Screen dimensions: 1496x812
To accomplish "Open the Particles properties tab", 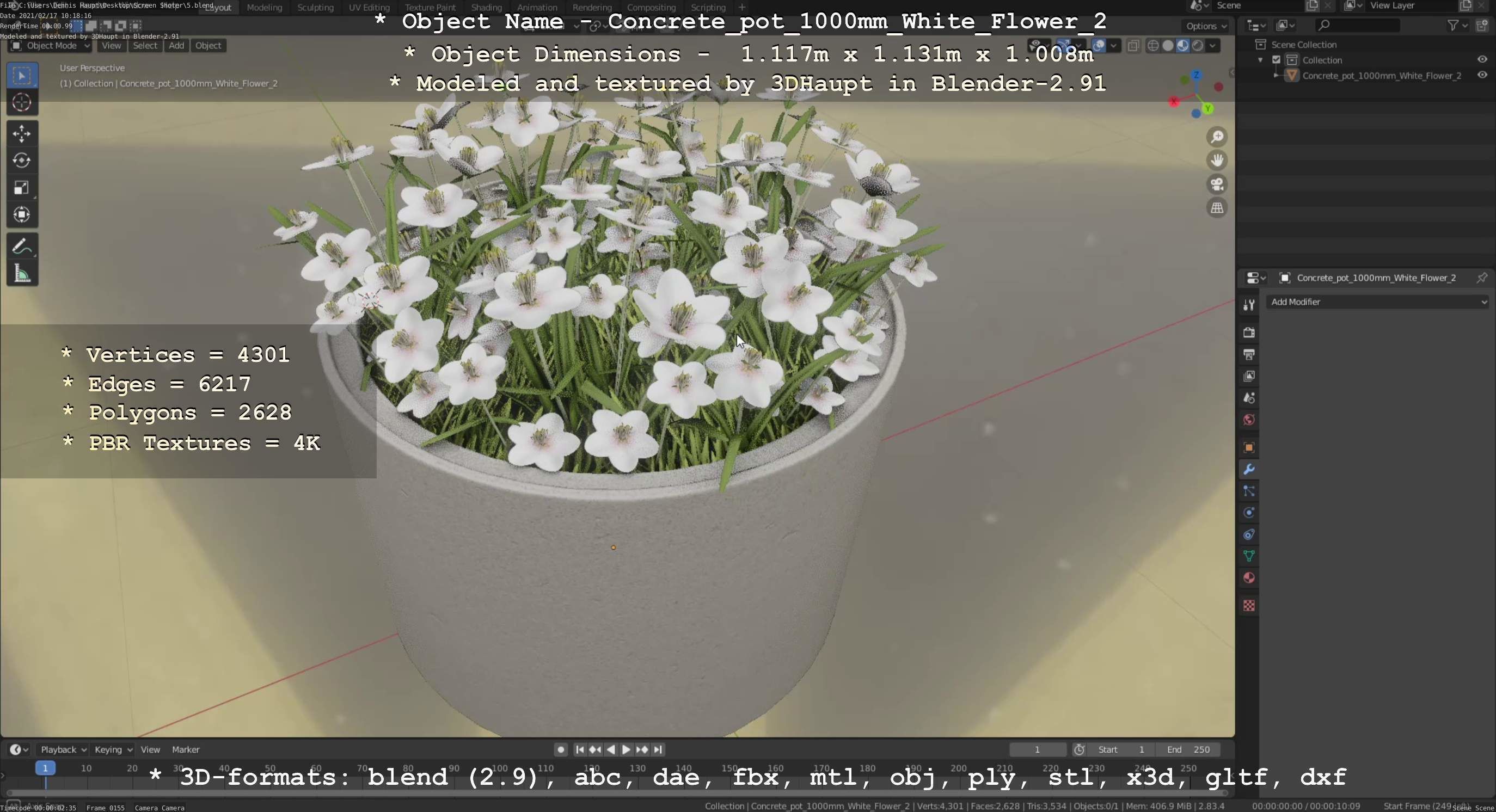I will pyautogui.click(x=1249, y=491).
